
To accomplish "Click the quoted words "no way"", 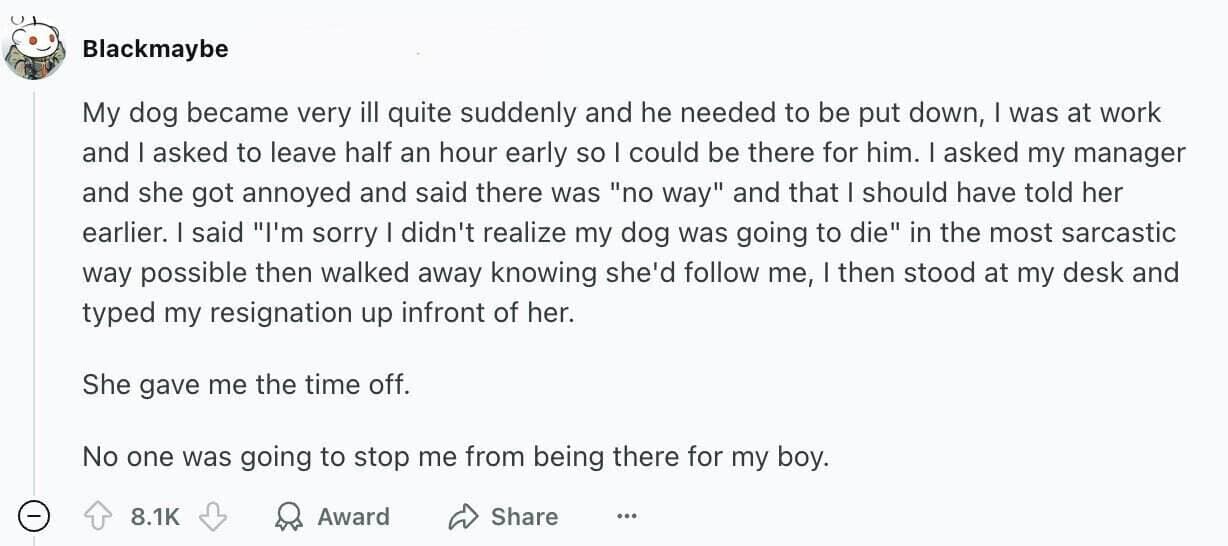I will (x=666, y=192).
